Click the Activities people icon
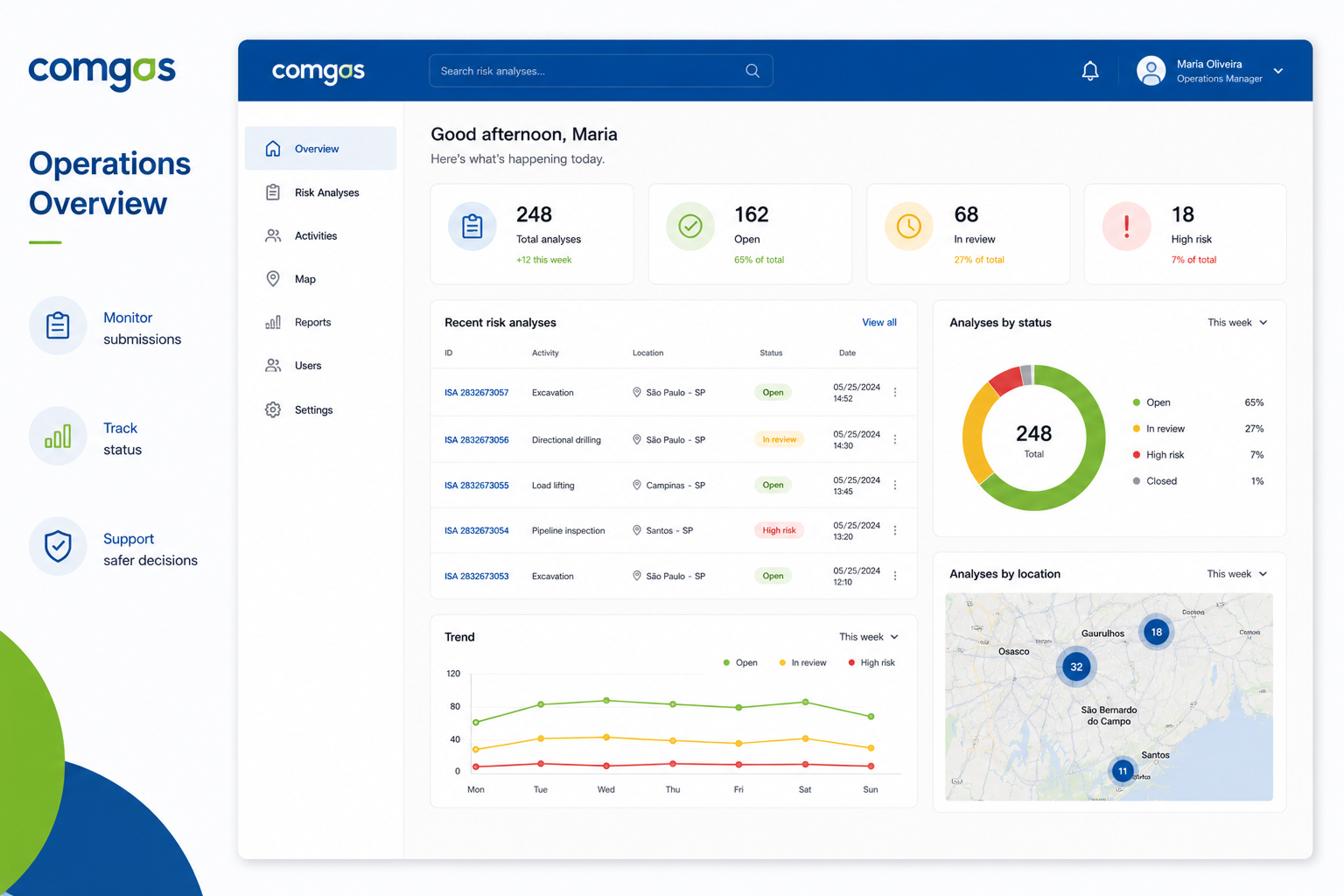 pyautogui.click(x=273, y=236)
